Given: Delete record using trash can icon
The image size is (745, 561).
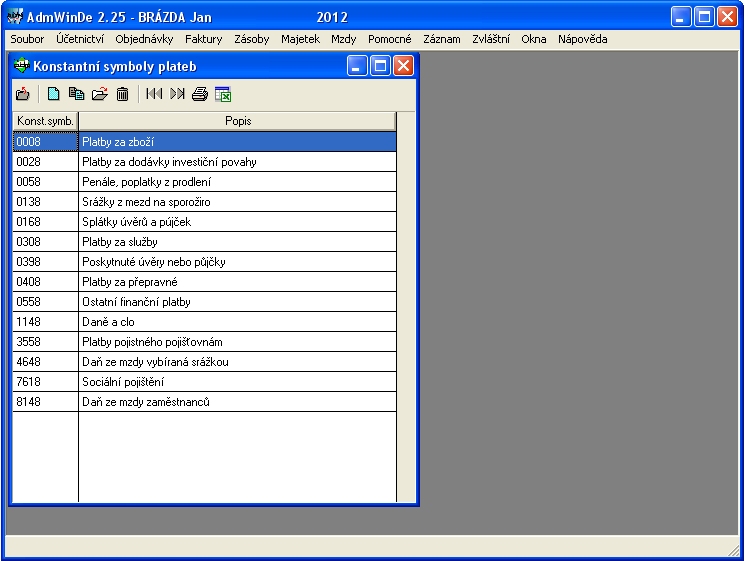Looking at the screenshot, I should (122, 94).
